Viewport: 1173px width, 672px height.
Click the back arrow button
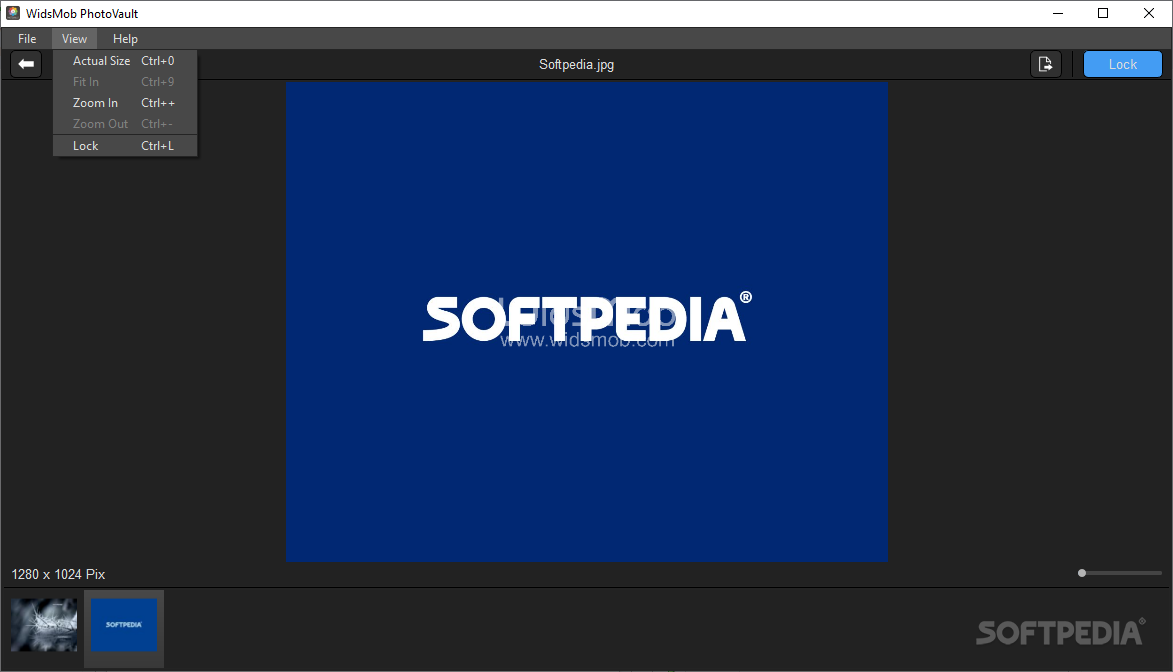point(26,64)
